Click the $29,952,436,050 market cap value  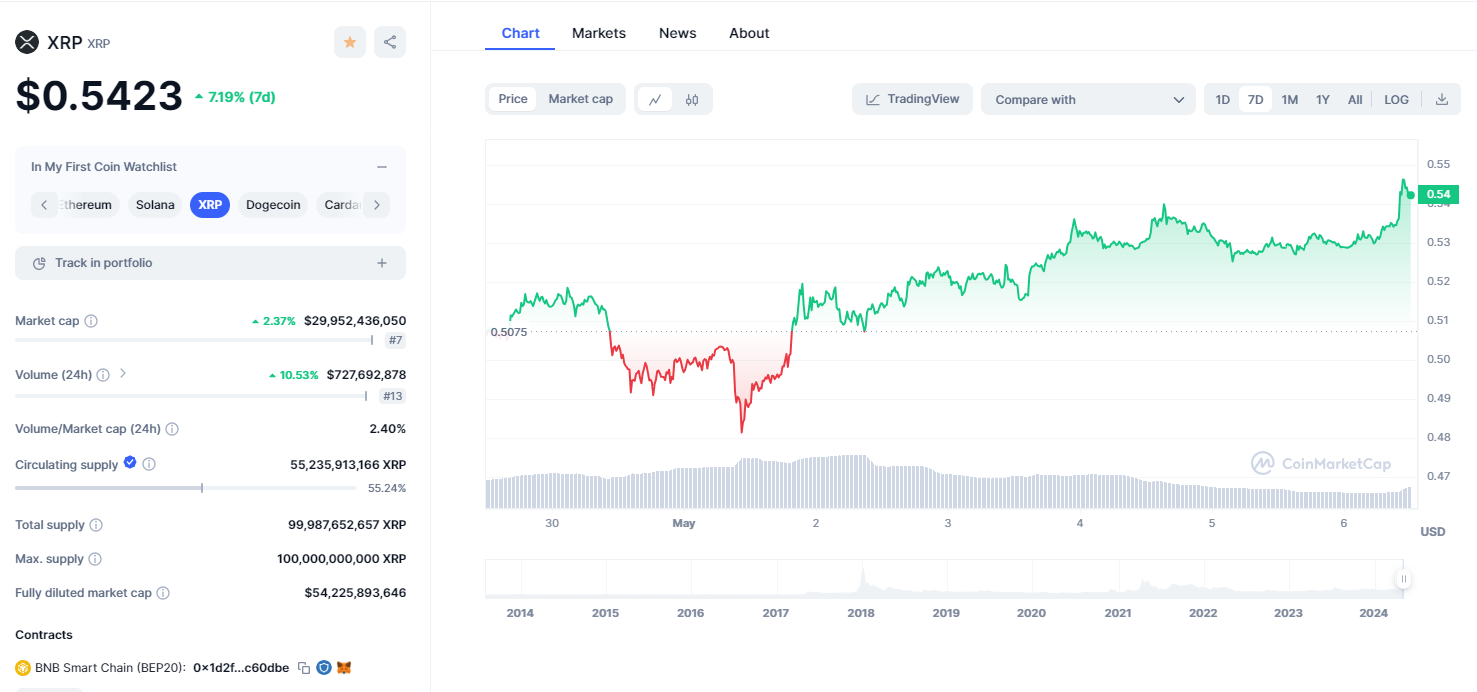[355, 321]
